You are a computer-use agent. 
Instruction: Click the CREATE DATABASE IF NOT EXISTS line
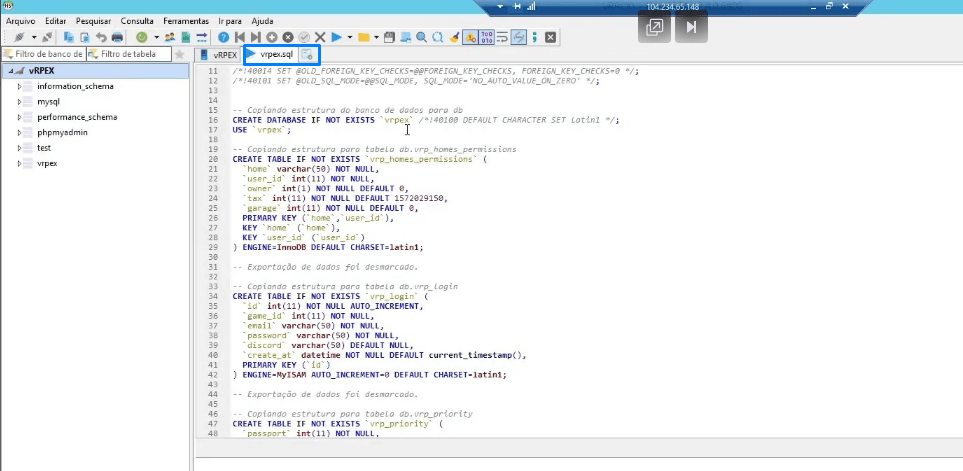[x=426, y=120]
